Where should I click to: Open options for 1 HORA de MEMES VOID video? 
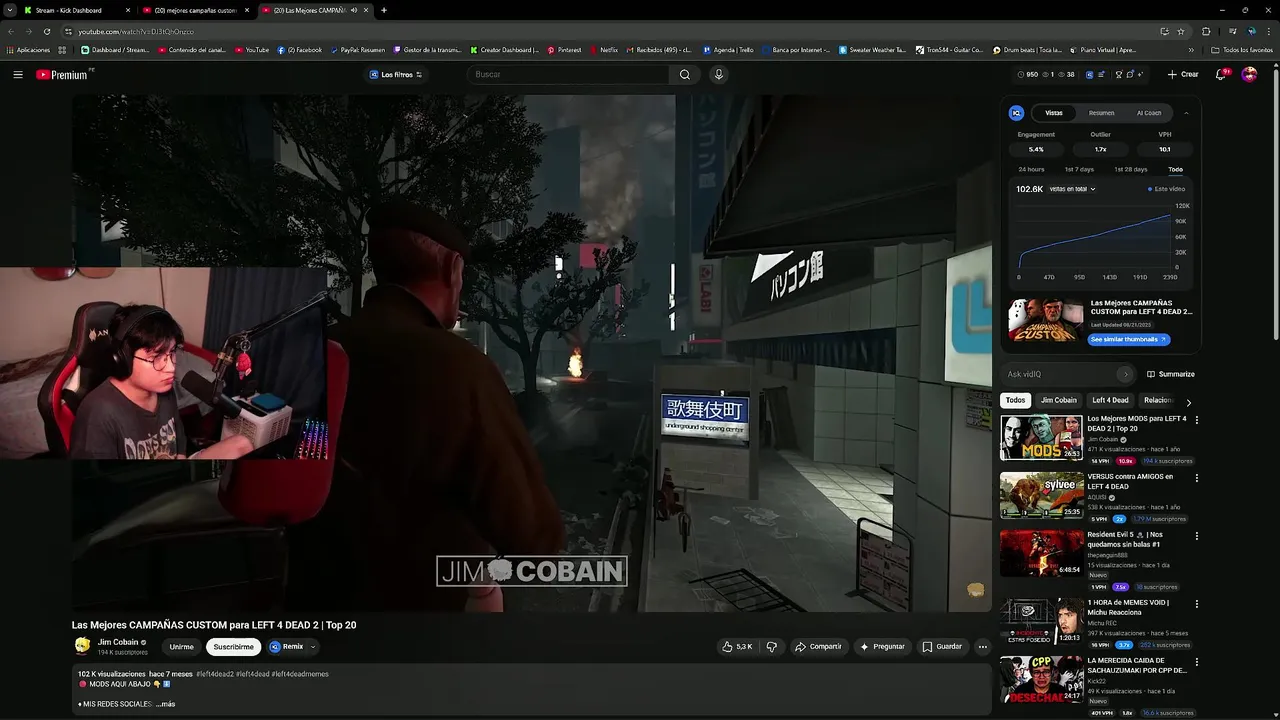(1196, 604)
